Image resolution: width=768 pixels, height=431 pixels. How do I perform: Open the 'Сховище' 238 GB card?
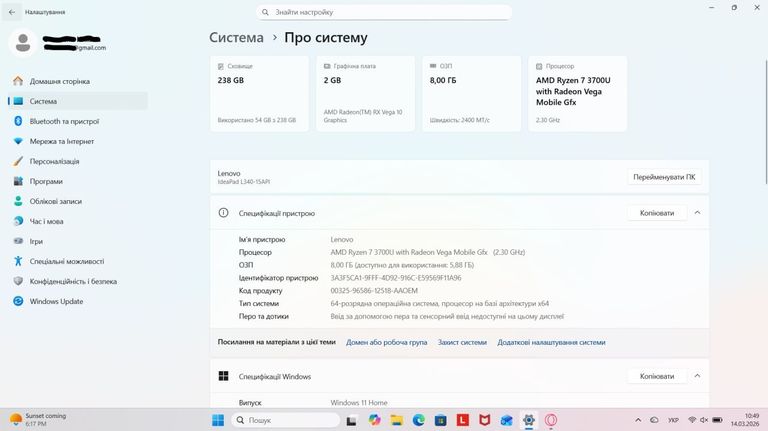[x=260, y=94]
